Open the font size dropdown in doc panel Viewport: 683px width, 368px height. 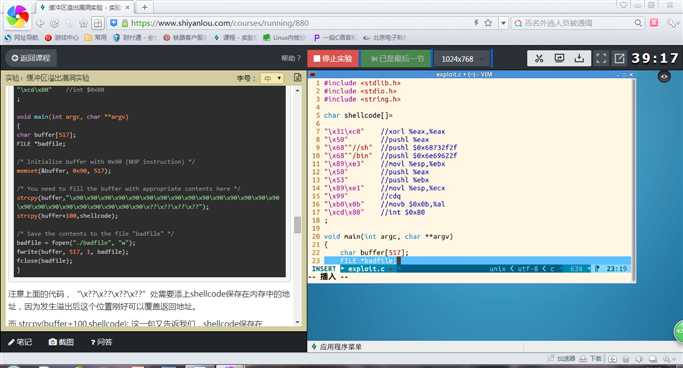272,78
